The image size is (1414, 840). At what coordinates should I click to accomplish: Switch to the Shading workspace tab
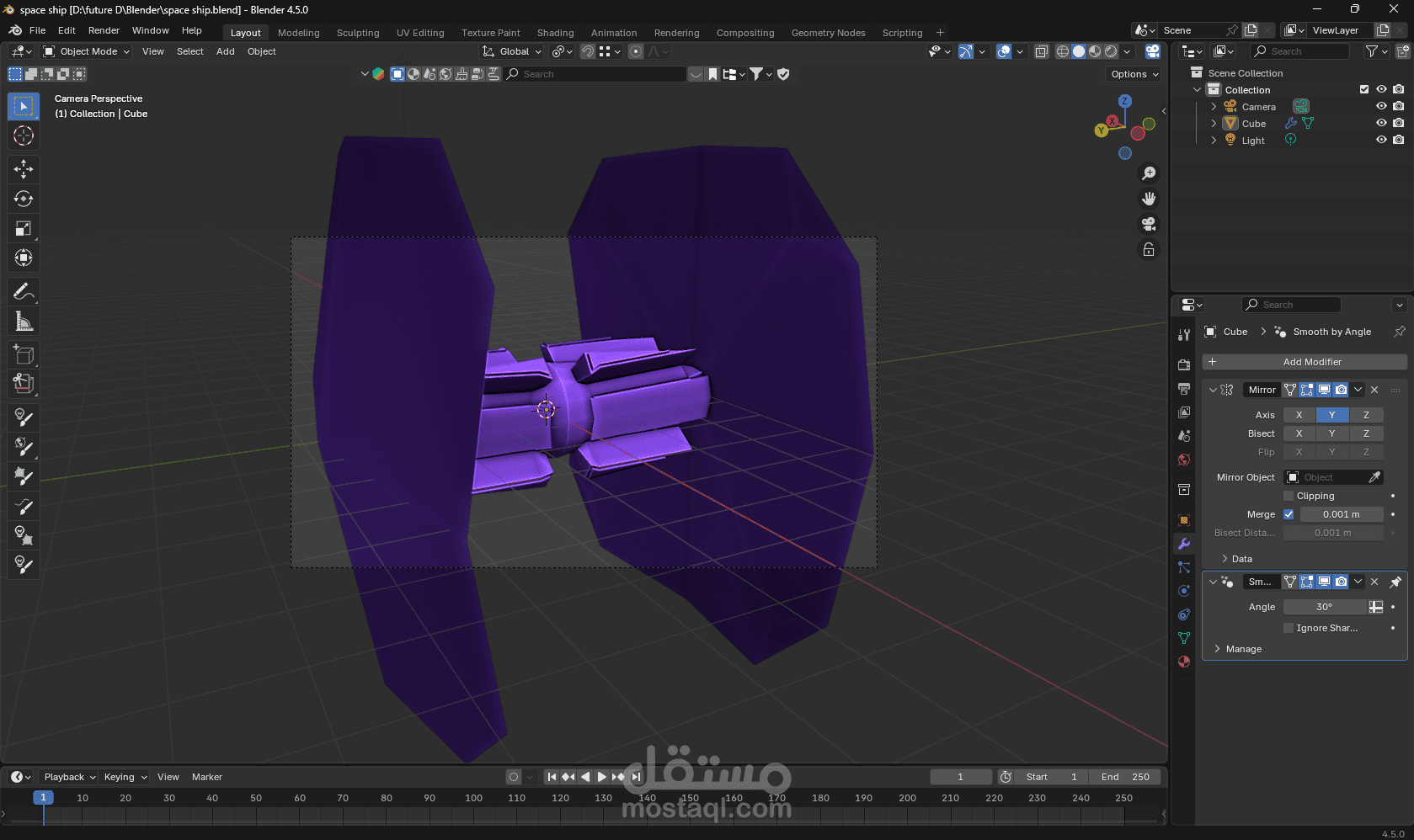555,33
